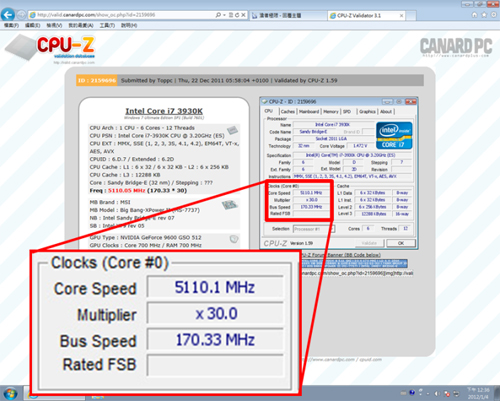Screen dimensions: 500x401
Task: Click the Intel Core i7 3930K heading link
Action: [x=164, y=111]
